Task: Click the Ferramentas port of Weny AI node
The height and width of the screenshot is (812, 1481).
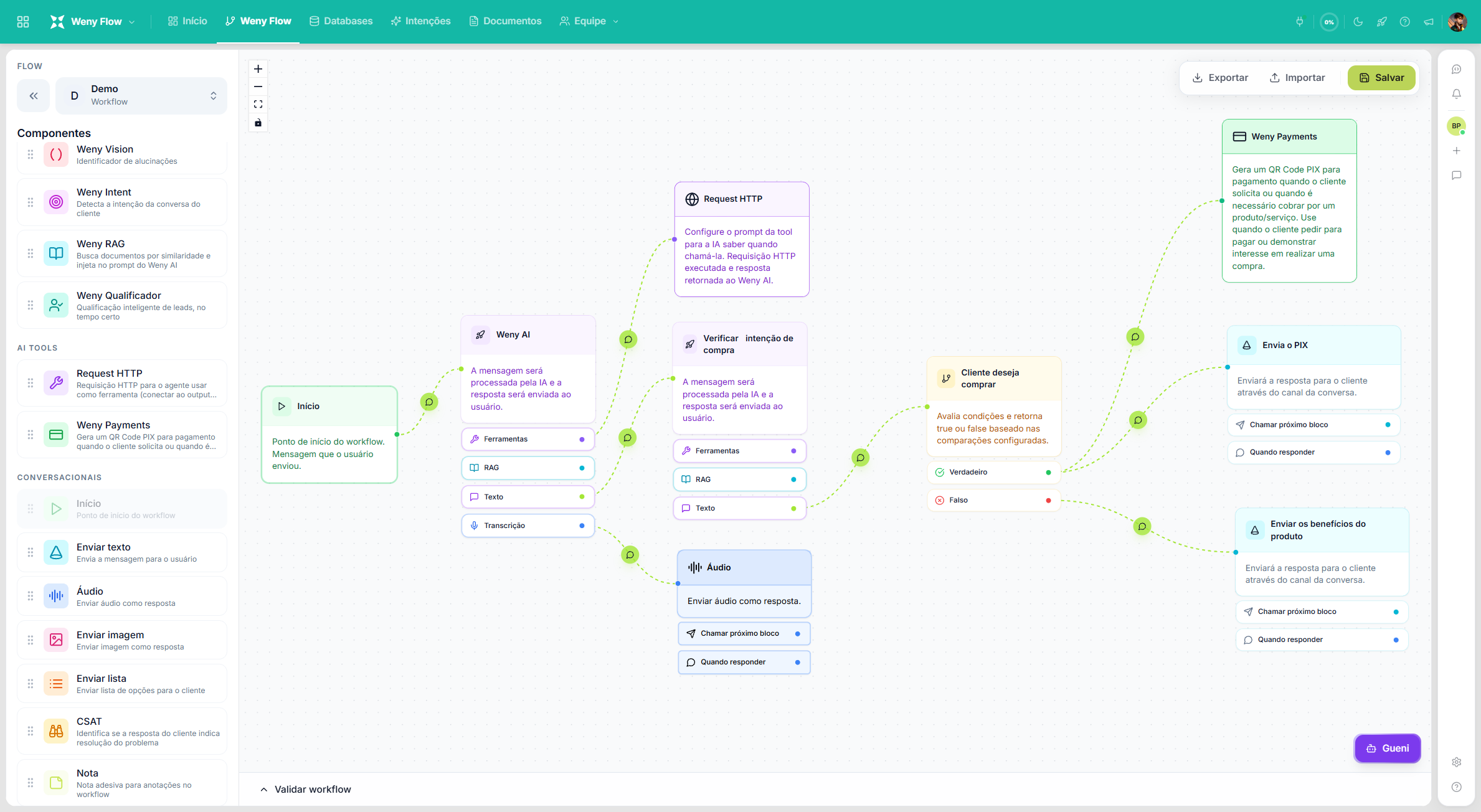Action: (528, 440)
